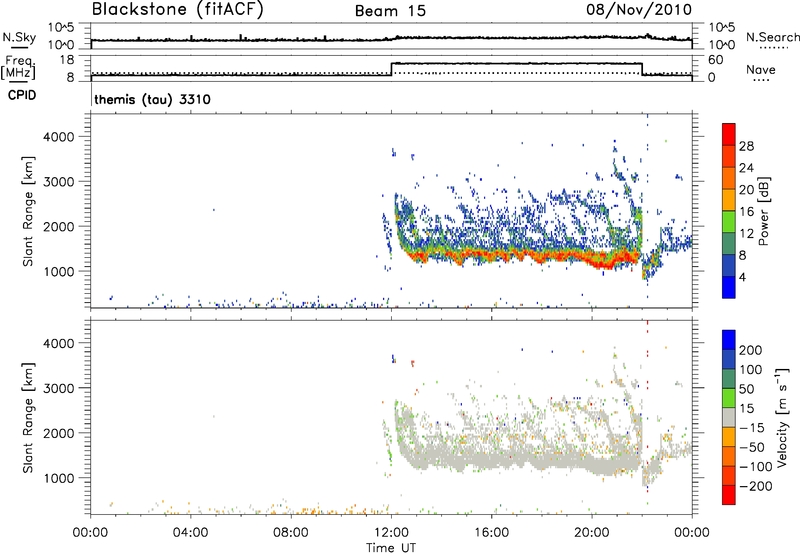This screenshot has height=554, width=800.
Task: Click the '2000' tick on the velocity panel
Action: 58,433
